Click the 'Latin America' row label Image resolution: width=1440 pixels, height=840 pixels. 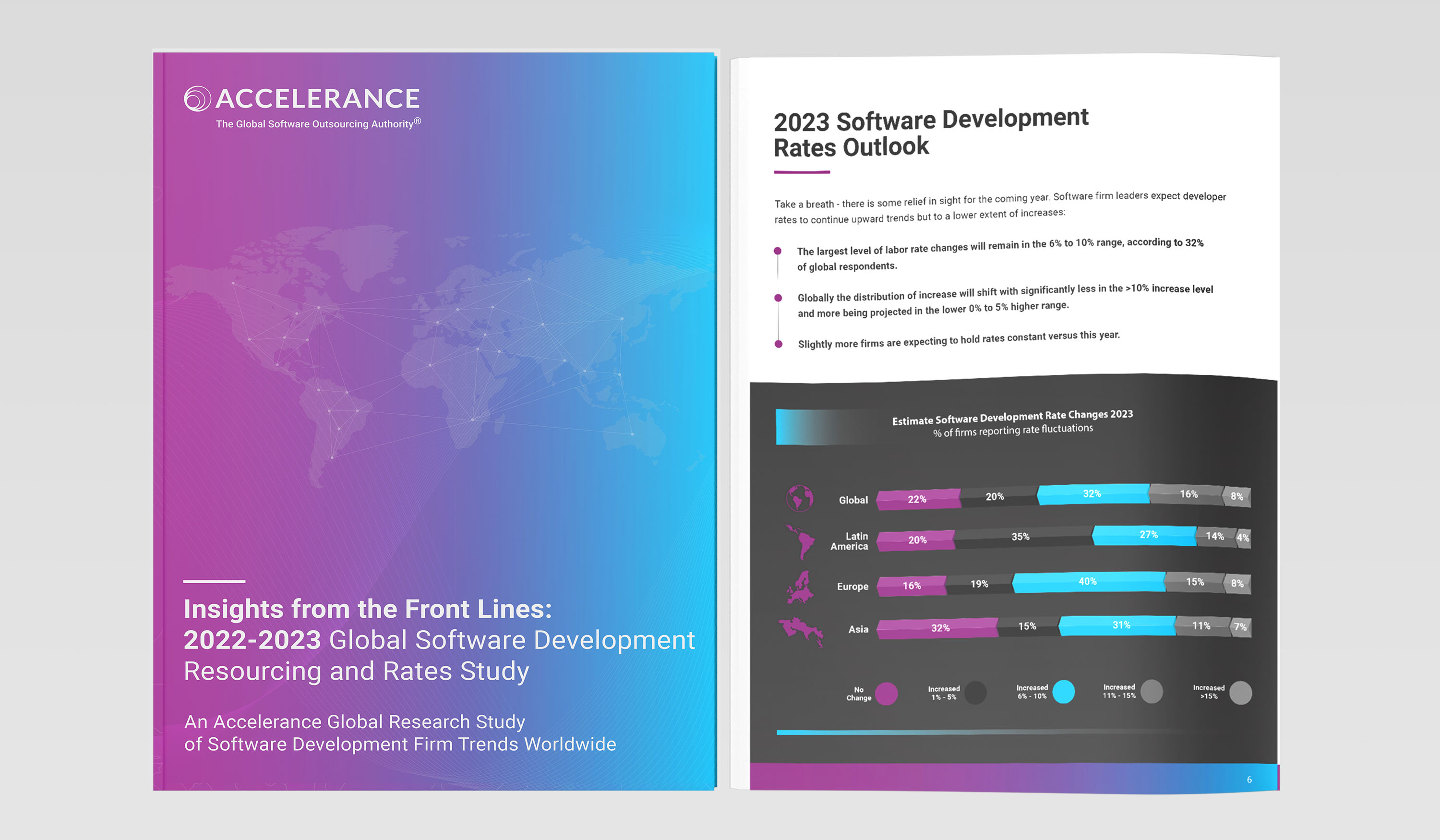pos(849,541)
